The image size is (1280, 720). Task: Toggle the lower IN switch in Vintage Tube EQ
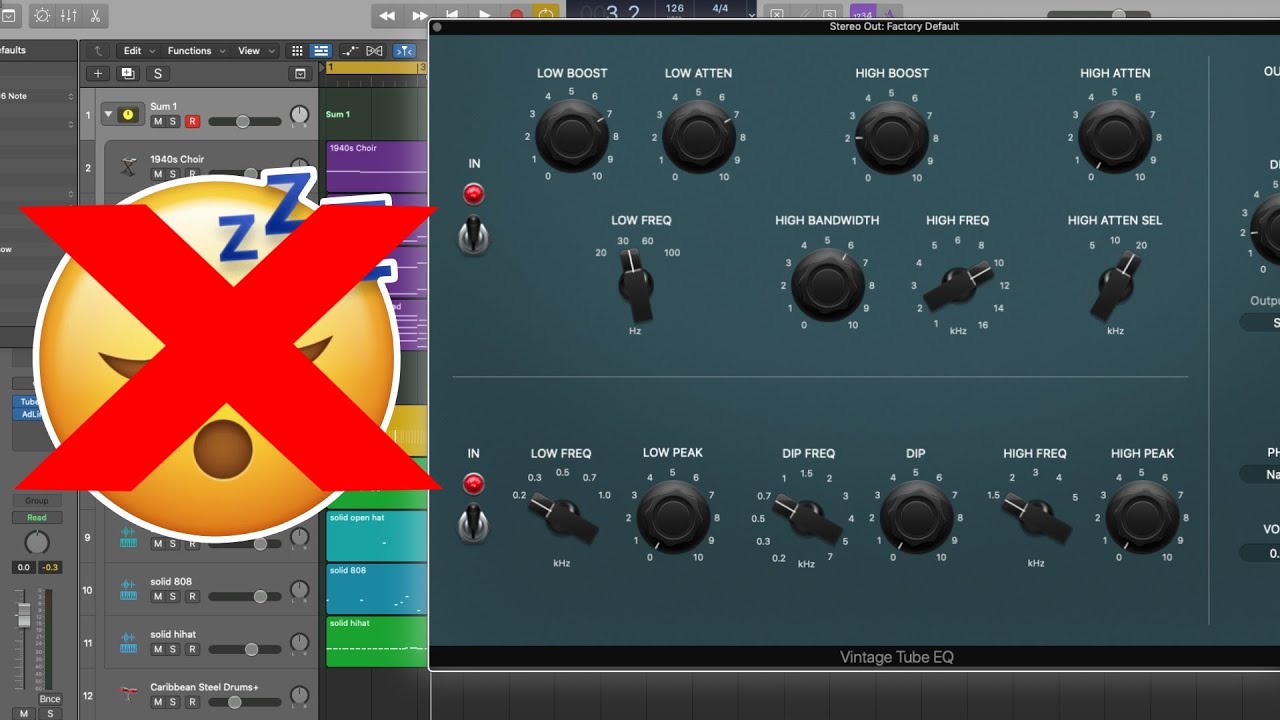[472, 525]
